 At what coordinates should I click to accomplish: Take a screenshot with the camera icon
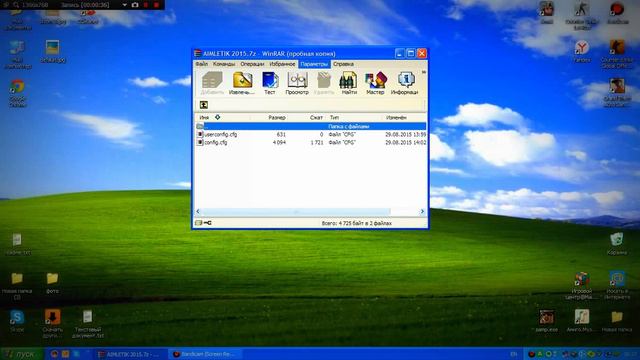[x=135, y=5]
